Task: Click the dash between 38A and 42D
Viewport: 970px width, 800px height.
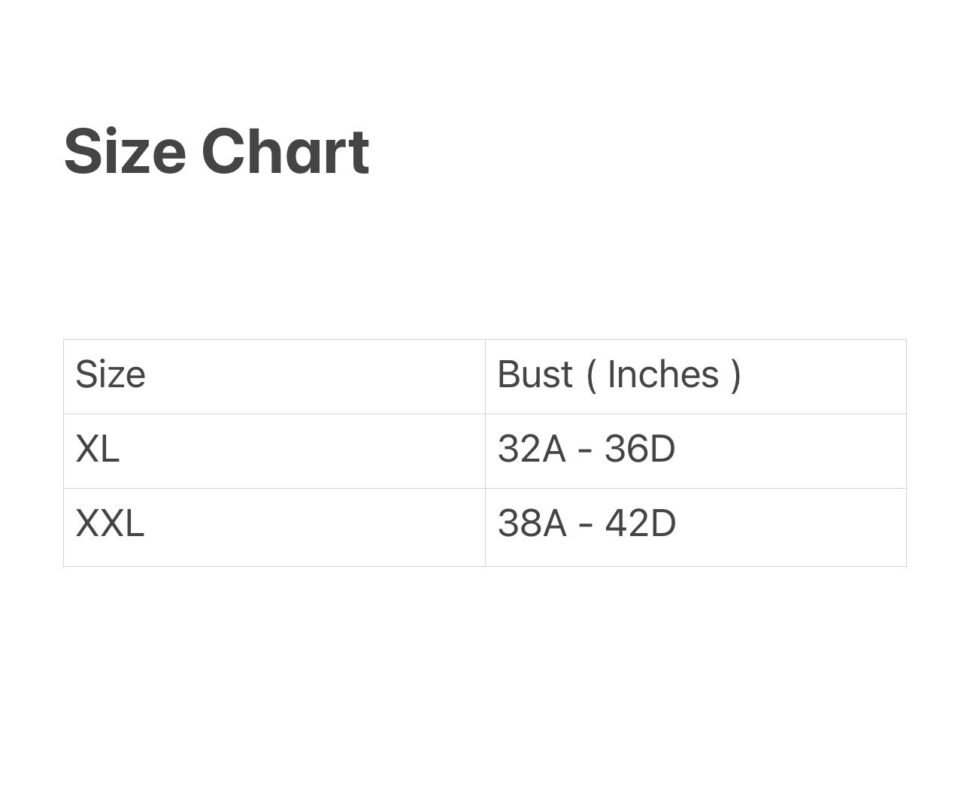Action: tap(586, 525)
